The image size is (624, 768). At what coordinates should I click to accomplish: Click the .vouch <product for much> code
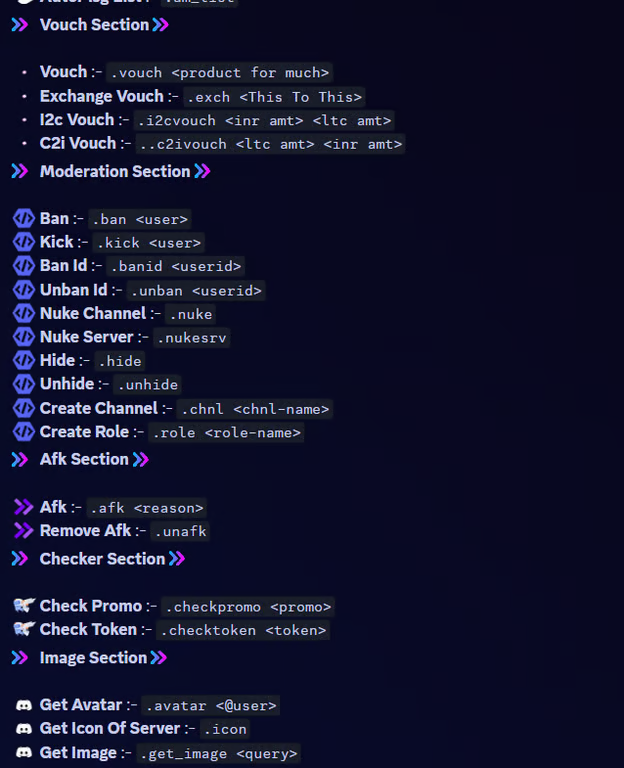pos(218,72)
